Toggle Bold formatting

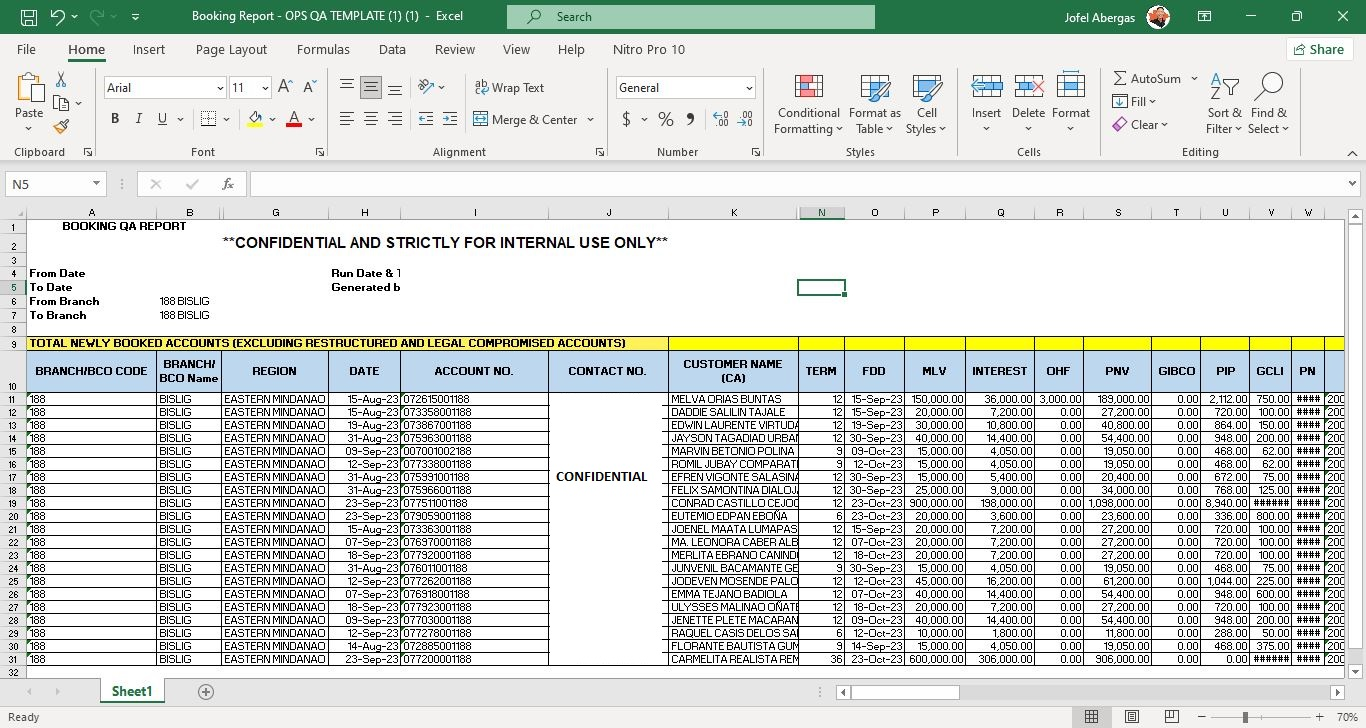coord(115,119)
